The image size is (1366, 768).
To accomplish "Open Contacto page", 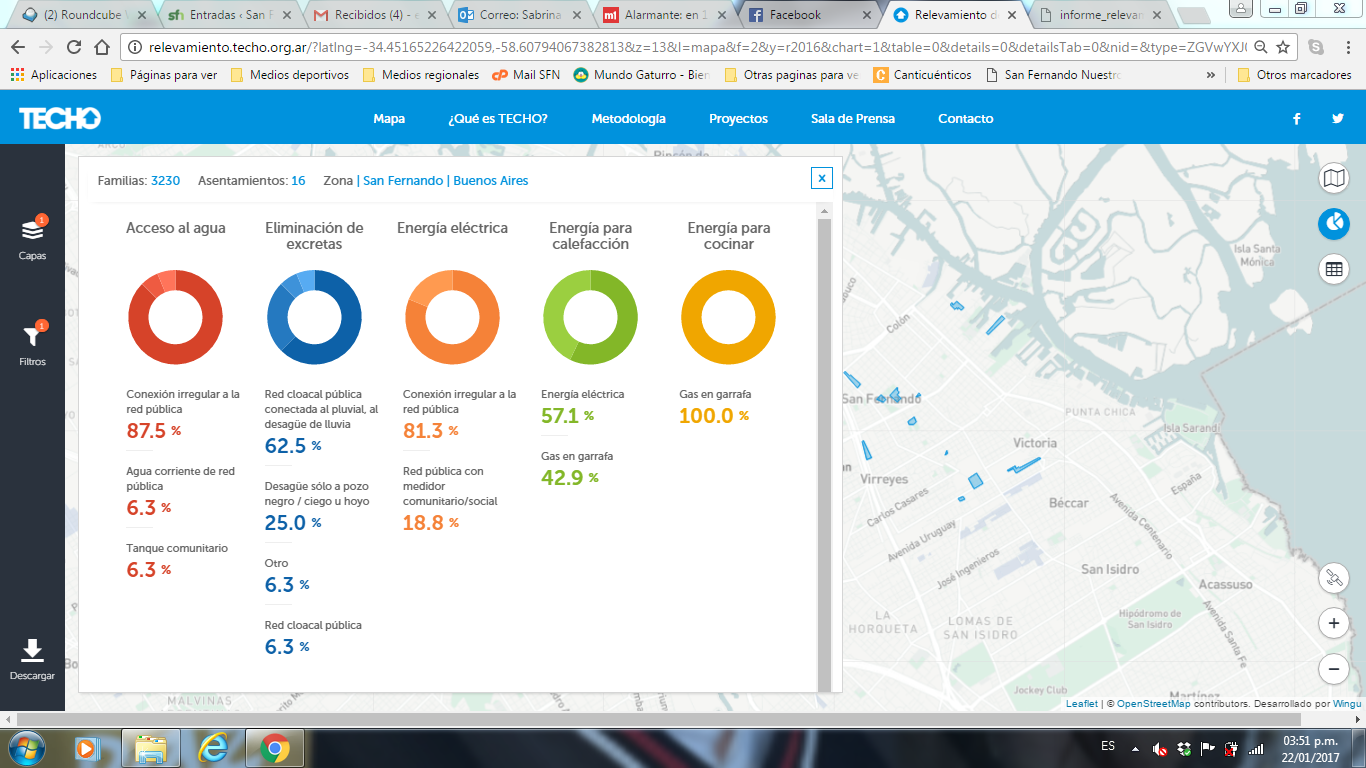I will (x=966, y=118).
